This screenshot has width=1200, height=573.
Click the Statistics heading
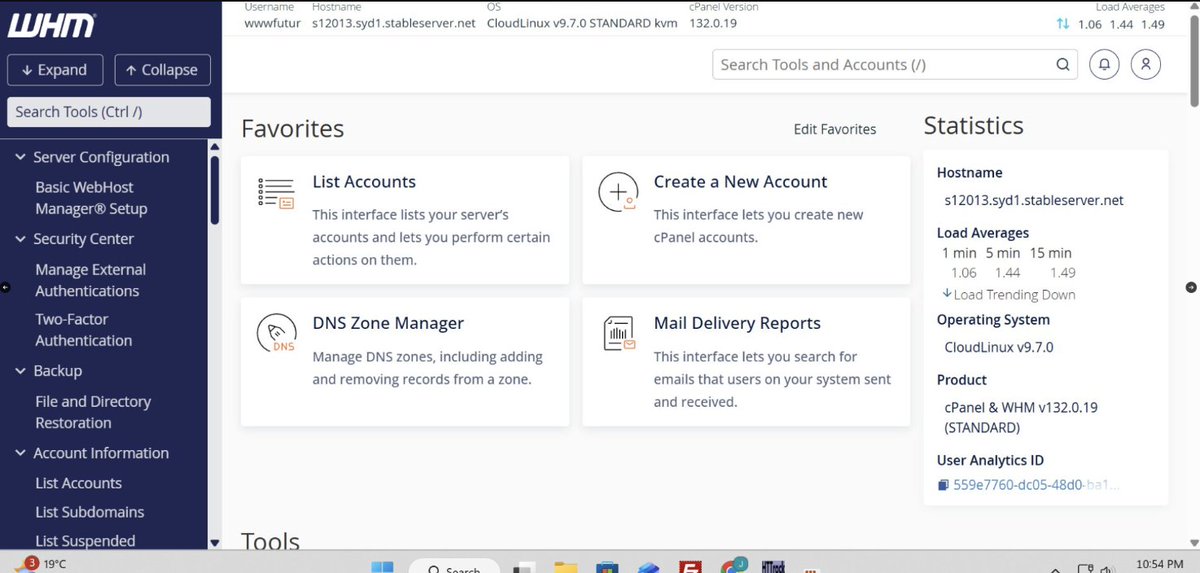coord(973,126)
